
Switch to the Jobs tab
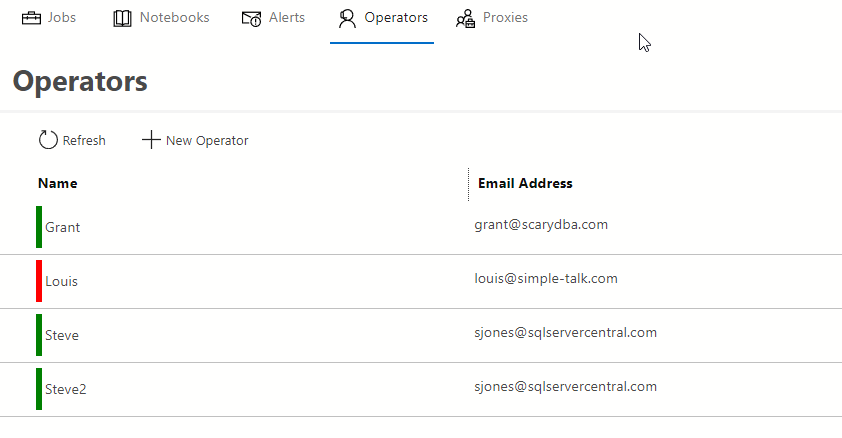tap(60, 18)
